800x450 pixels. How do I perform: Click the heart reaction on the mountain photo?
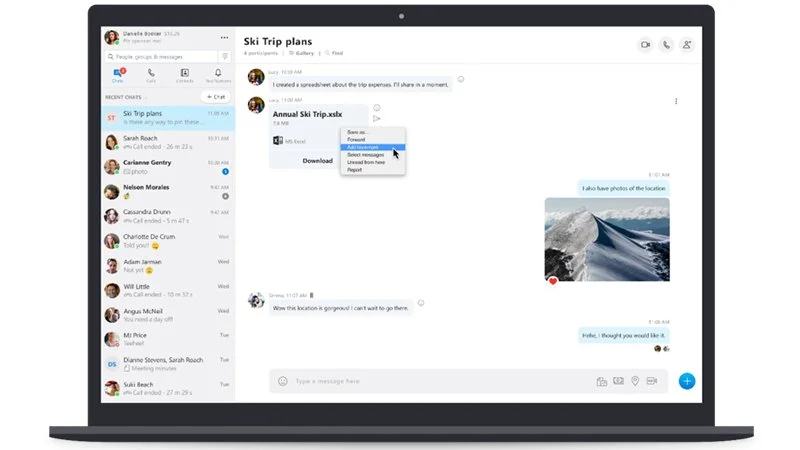coord(553,281)
